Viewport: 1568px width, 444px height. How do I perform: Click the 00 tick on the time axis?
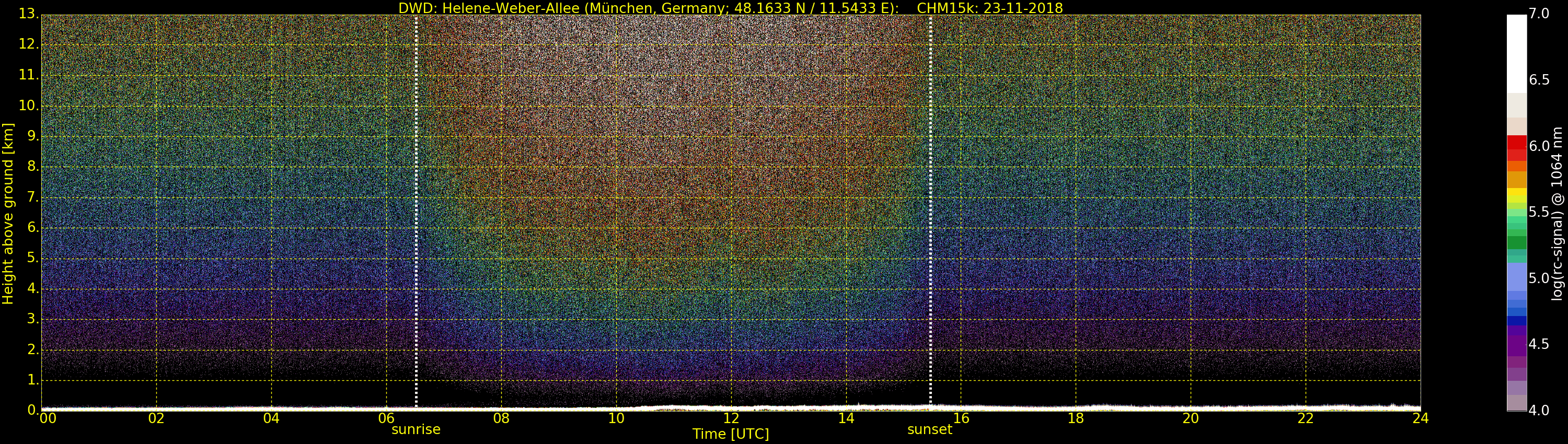point(48,418)
